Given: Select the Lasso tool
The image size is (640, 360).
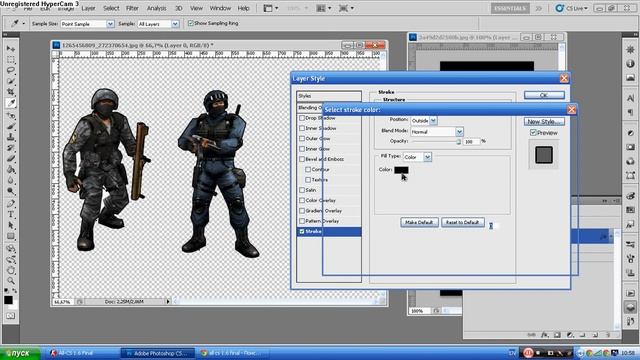Looking at the screenshot, I should [x=11, y=70].
